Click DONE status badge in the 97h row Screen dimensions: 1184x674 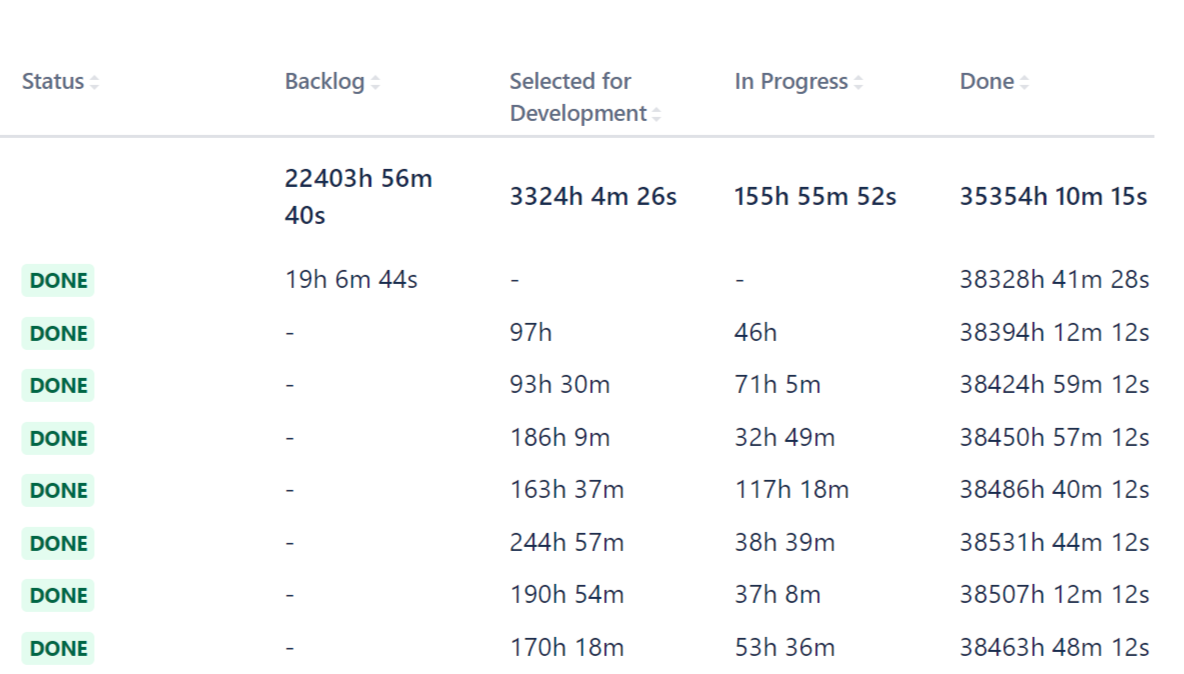click(58, 333)
